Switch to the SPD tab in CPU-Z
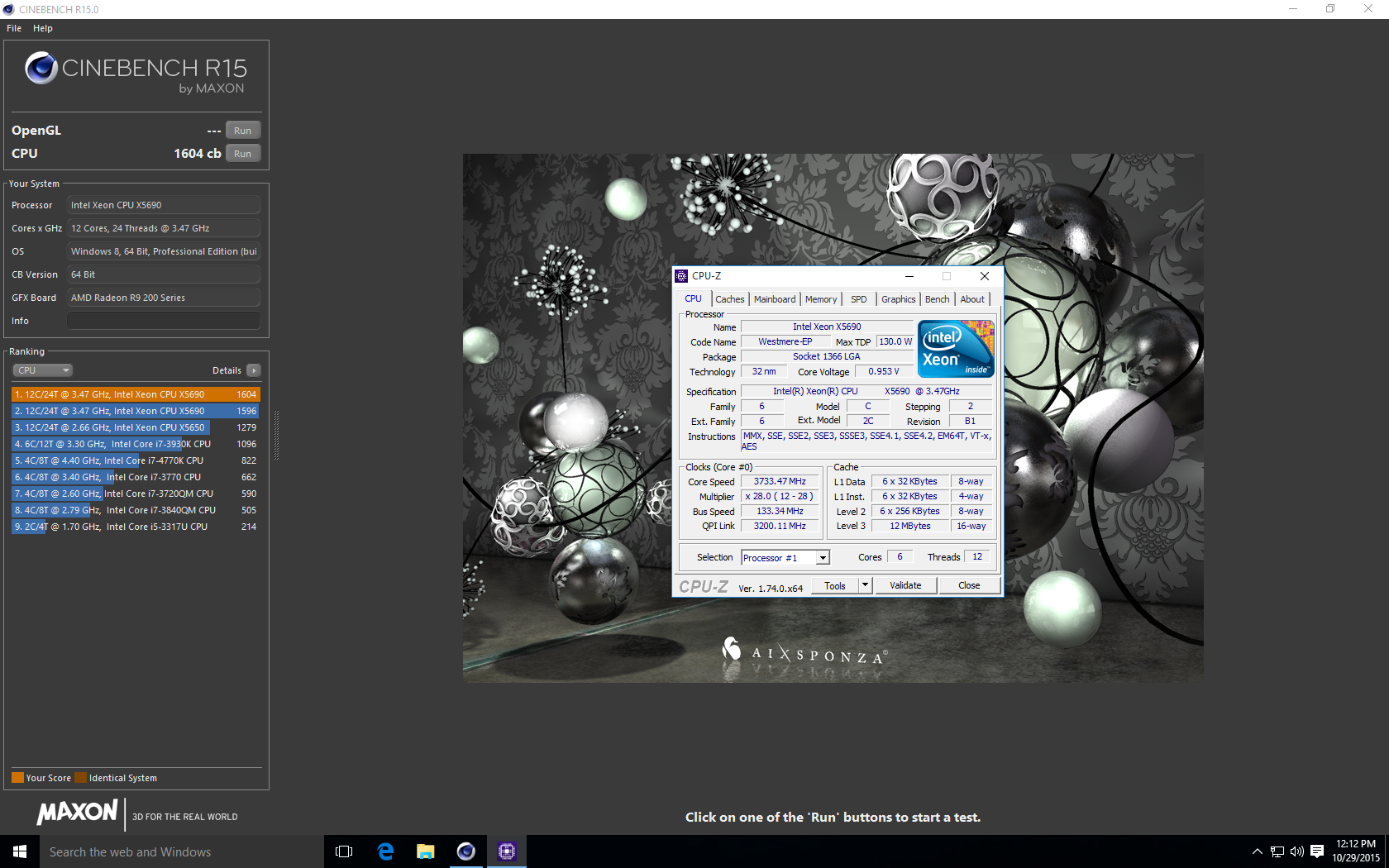The image size is (1389, 868). click(x=859, y=299)
